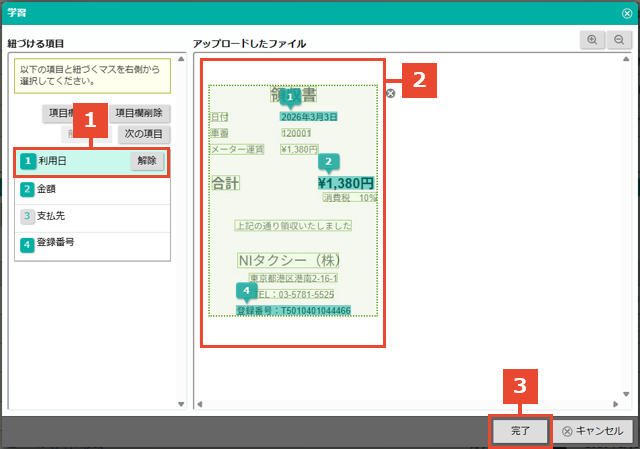Click marker 4 above the registration number
Screen dimensions: 640x449
pos(245,291)
